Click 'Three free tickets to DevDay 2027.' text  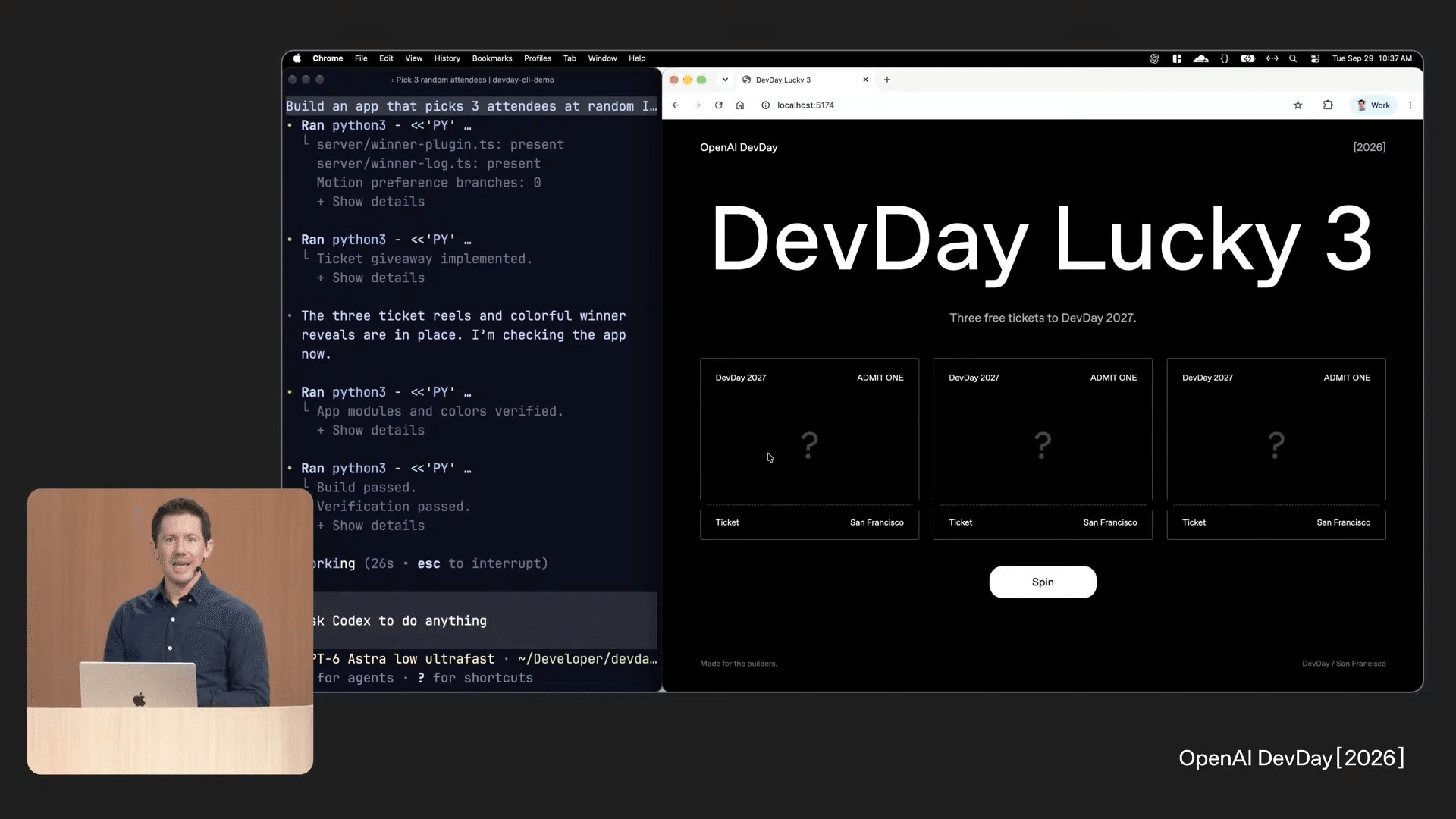[1043, 318]
